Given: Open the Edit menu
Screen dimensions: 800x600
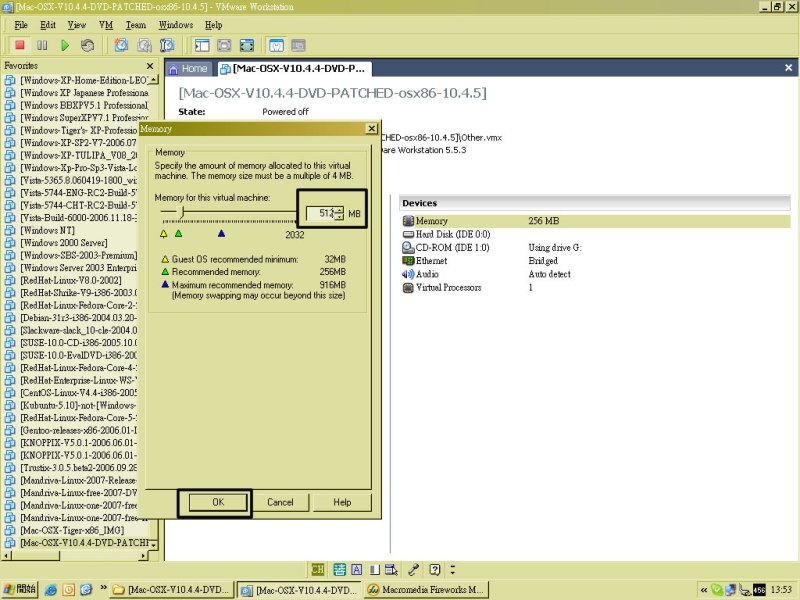Looking at the screenshot, I should 48,25.
